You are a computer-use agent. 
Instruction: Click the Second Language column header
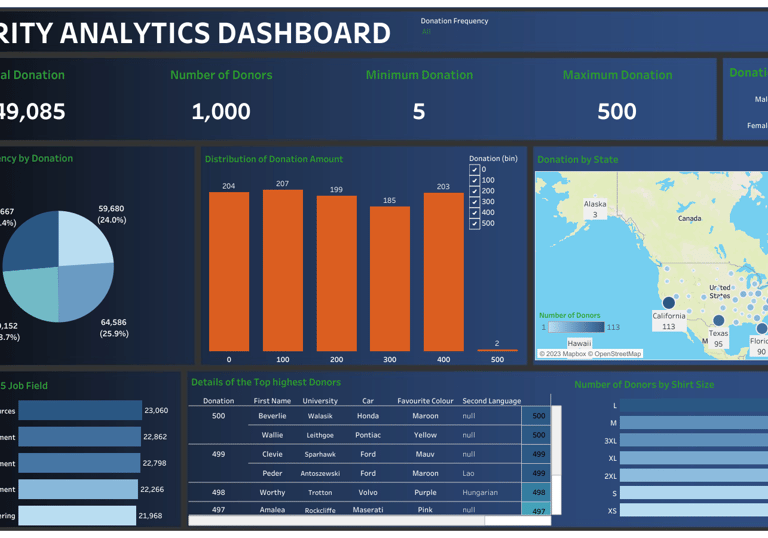[x=492, y=401]
